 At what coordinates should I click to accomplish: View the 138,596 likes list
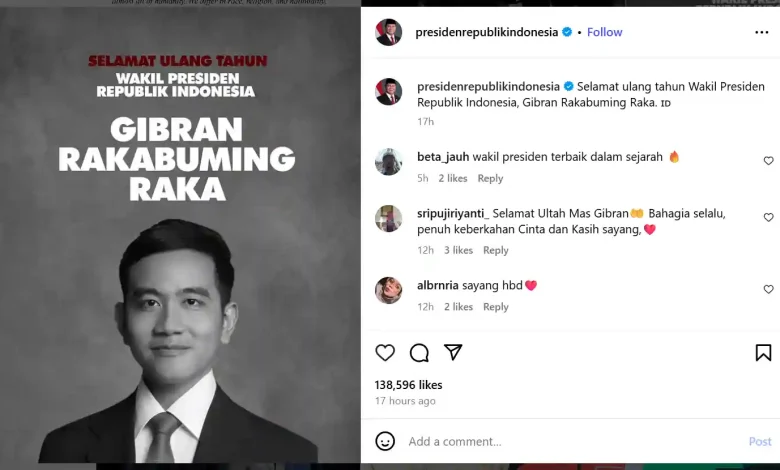coord(408,385)
